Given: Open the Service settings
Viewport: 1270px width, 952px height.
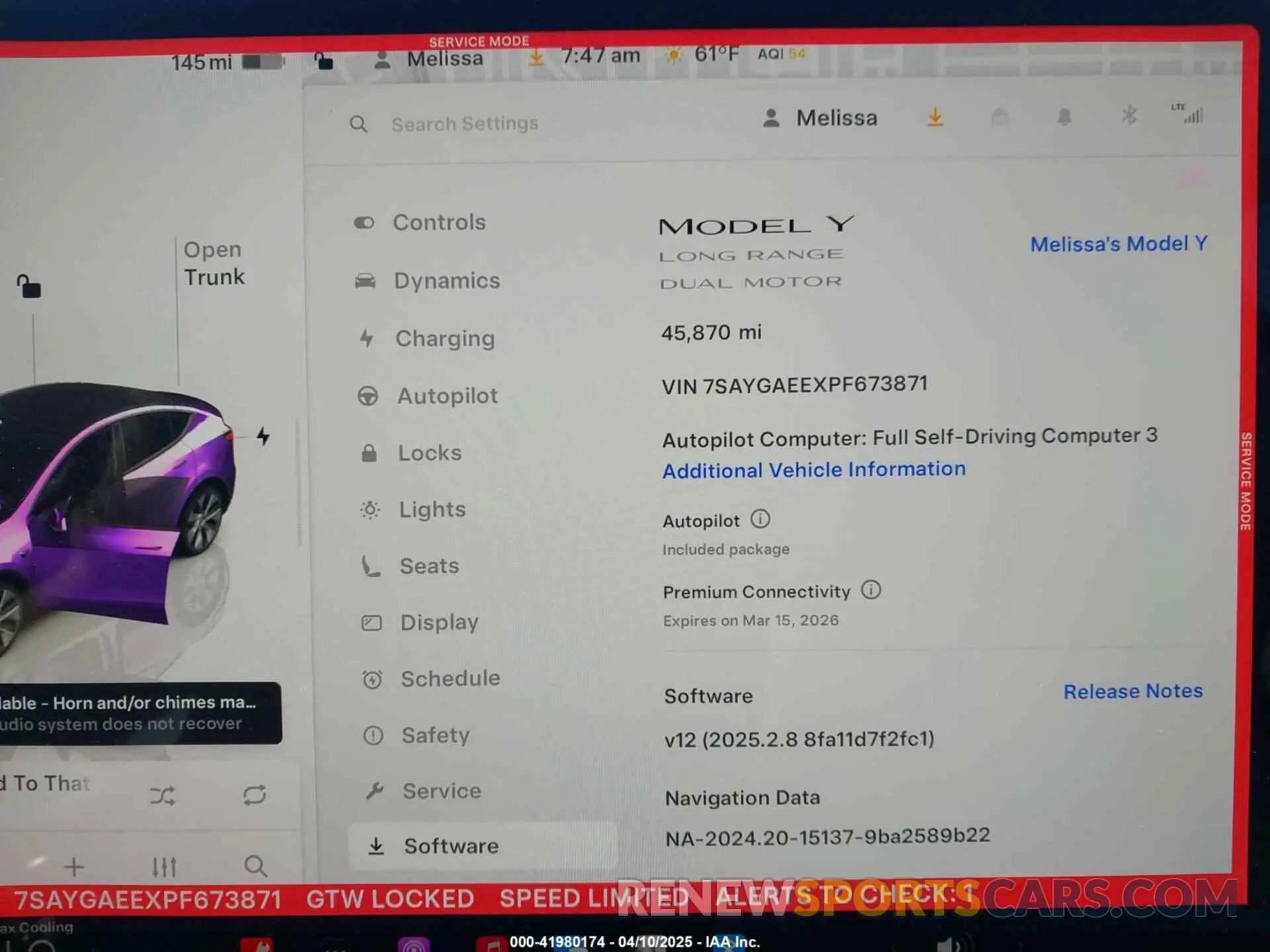Looking at the screenshot, I should point(423,791).
